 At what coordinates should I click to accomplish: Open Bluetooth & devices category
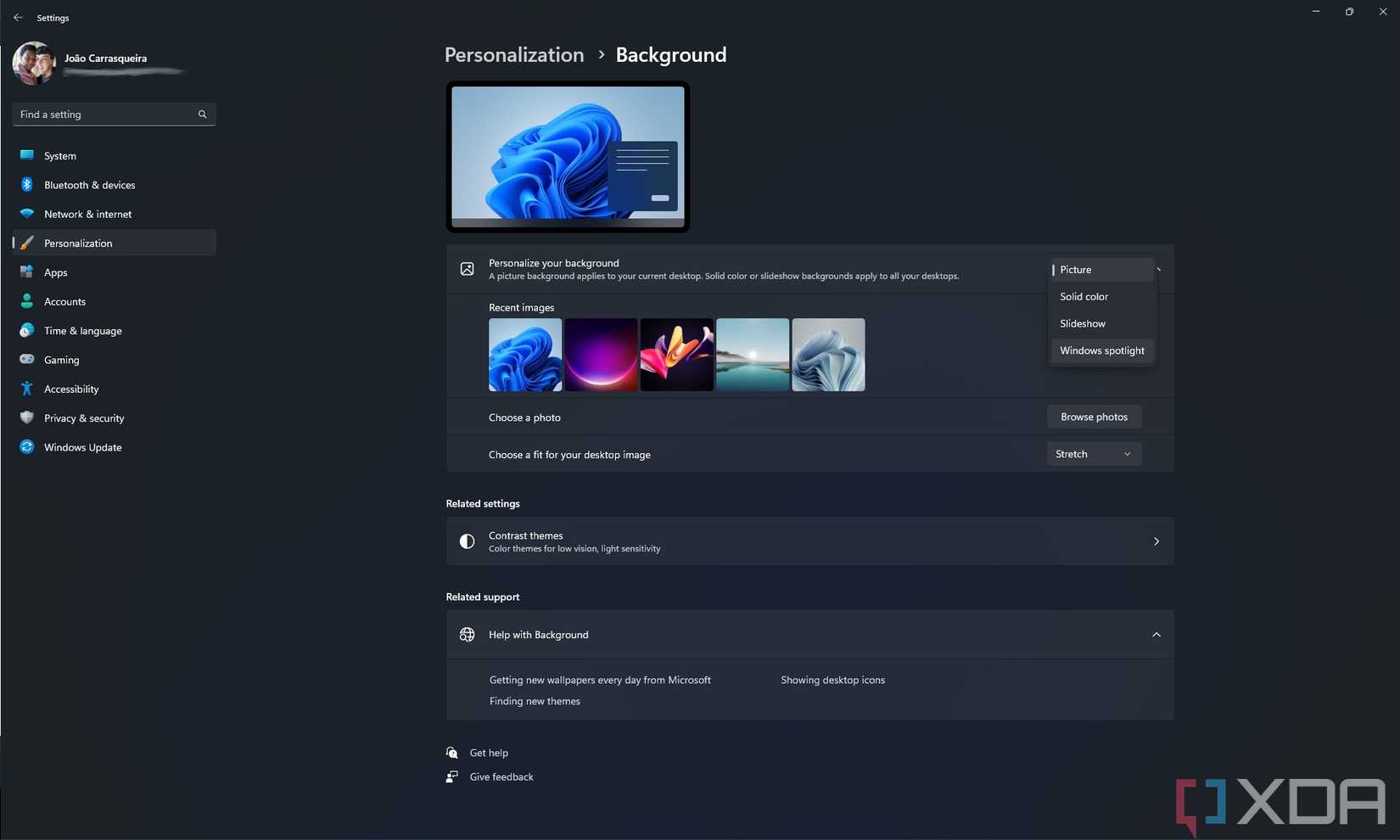tap(114, 184)
